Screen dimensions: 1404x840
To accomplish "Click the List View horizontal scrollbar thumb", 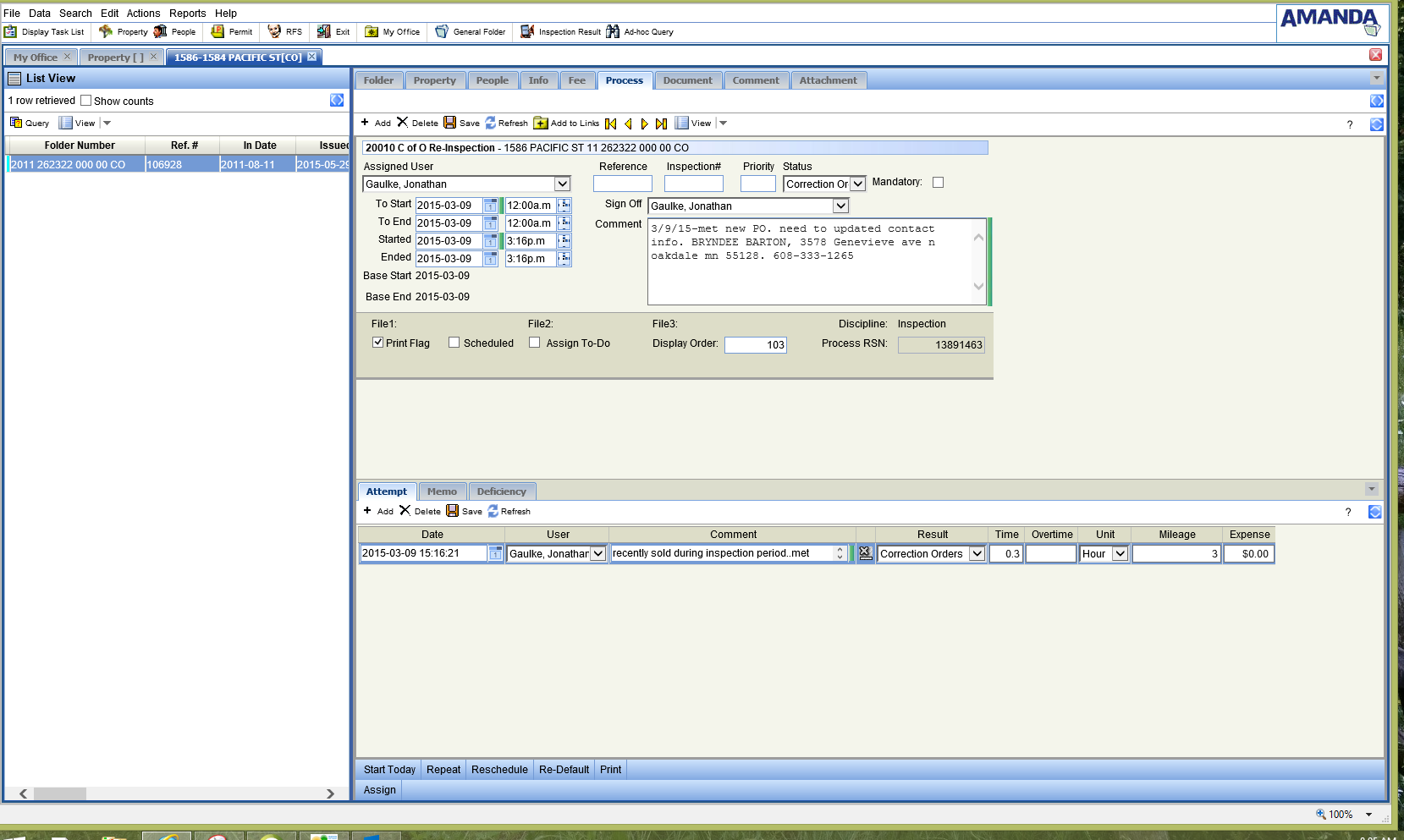I will tap(59, 793).
